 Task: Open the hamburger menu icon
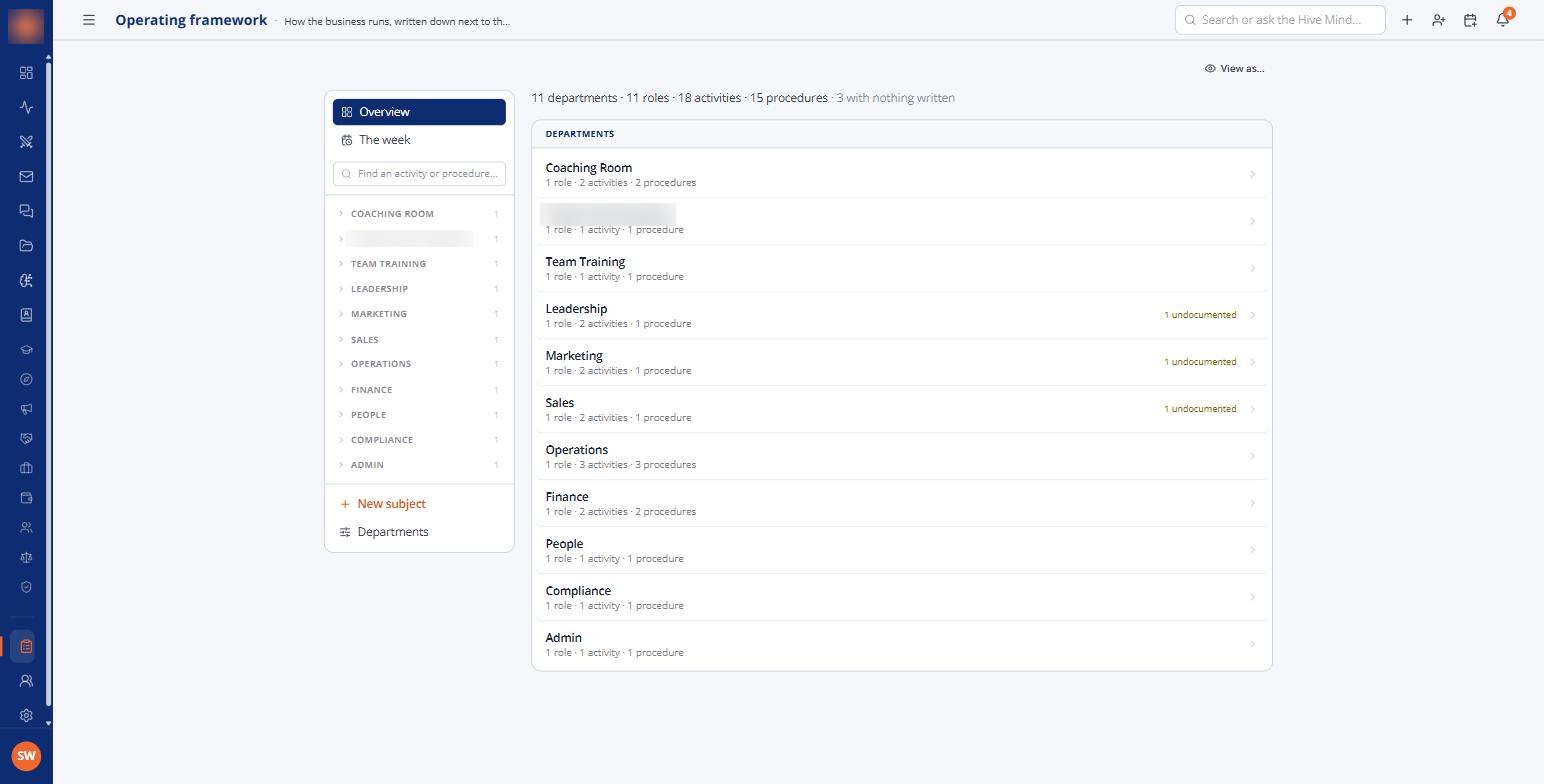[89, 20]
